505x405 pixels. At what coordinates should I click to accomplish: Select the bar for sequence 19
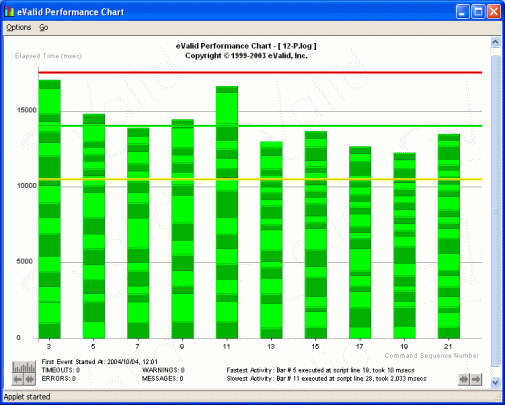pyautogui.click(x=404, y=245)
